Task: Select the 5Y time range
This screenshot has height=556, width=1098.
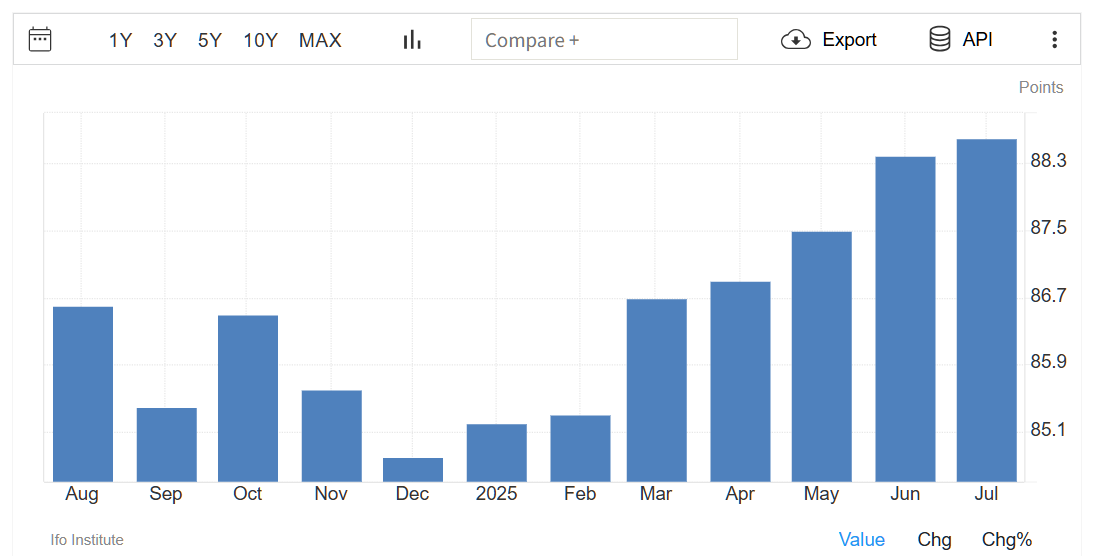Action: tap(209, 41)
